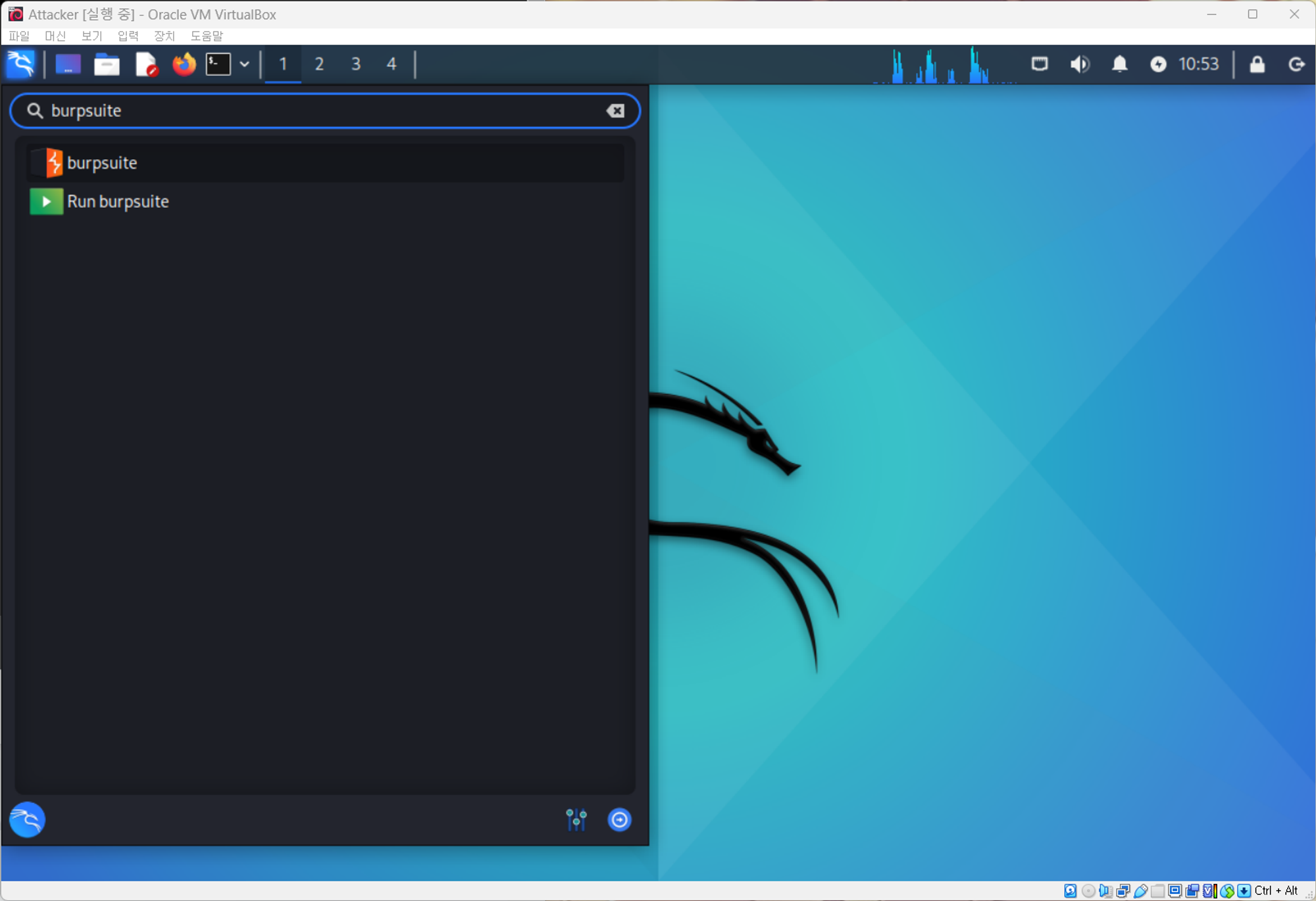Launch the text editor panel icon

(146, 64)
